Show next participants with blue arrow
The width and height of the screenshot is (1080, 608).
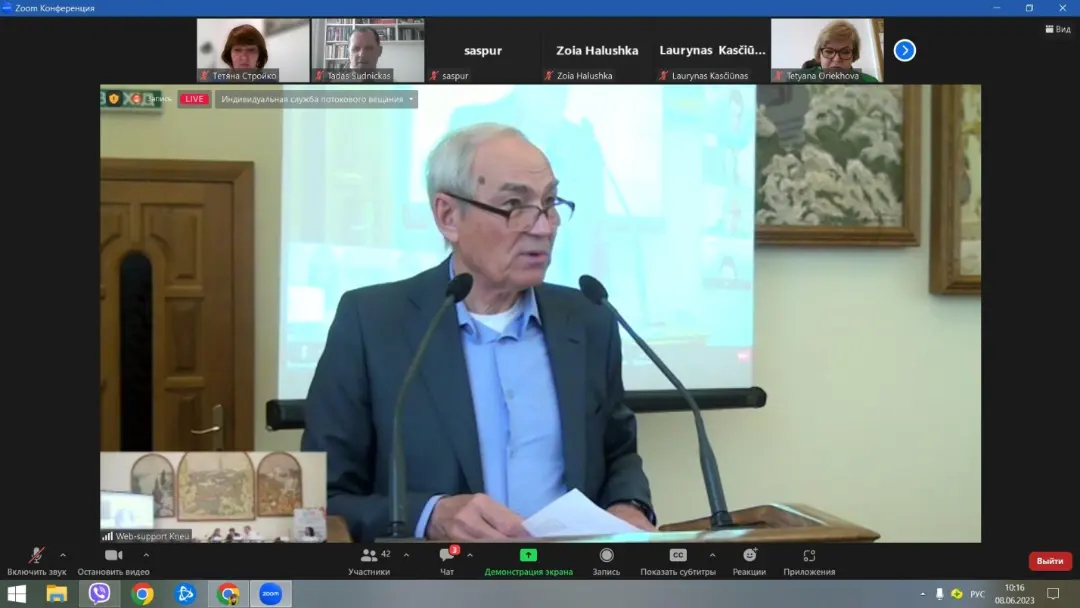(x=904, y=50)
